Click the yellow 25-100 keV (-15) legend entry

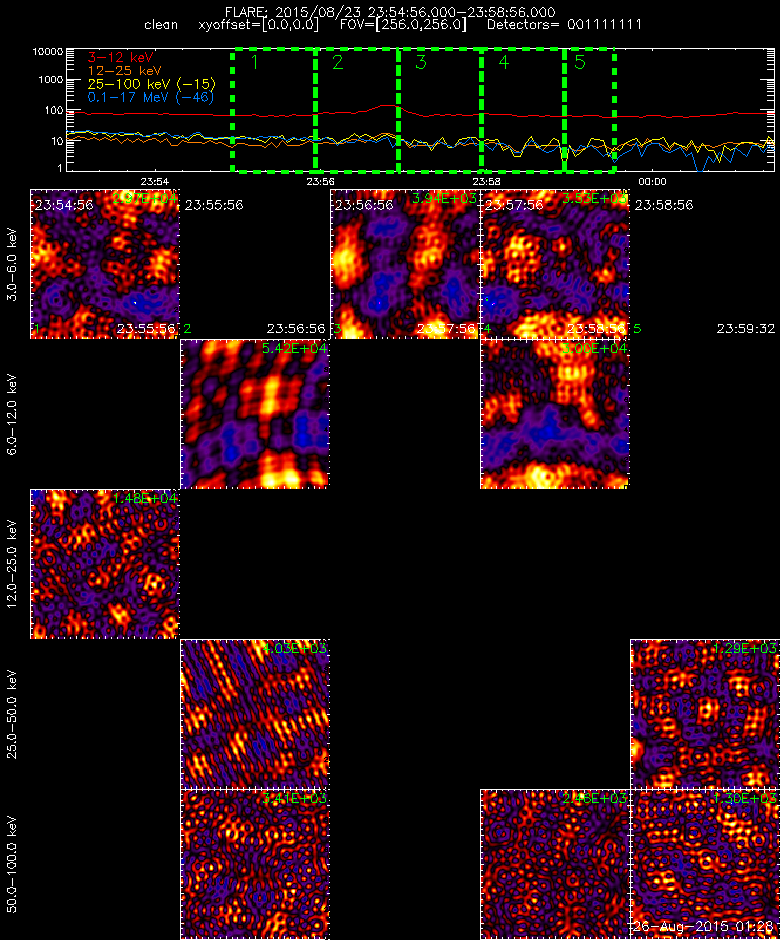pos(152,84)
